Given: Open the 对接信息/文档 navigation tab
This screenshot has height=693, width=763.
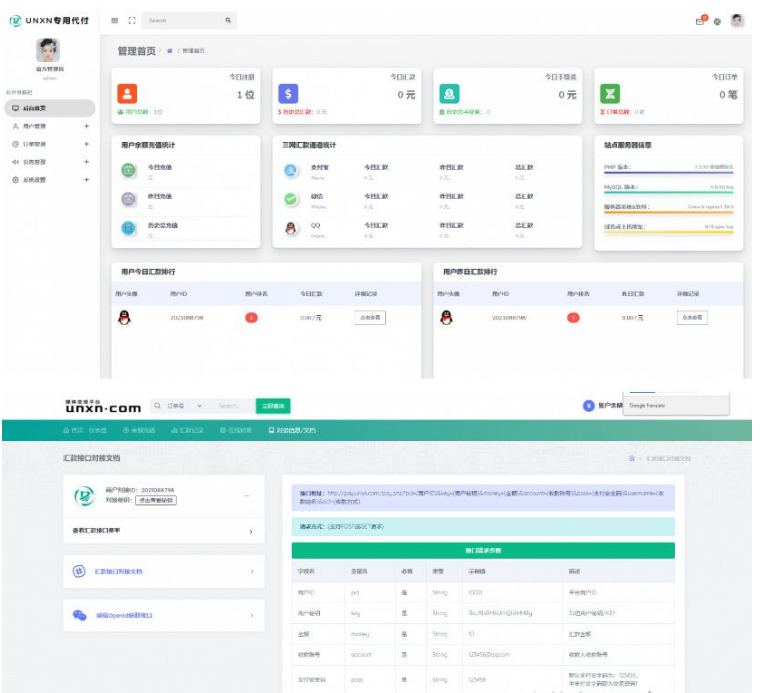Looking at the screenshot, I should 291,430.
